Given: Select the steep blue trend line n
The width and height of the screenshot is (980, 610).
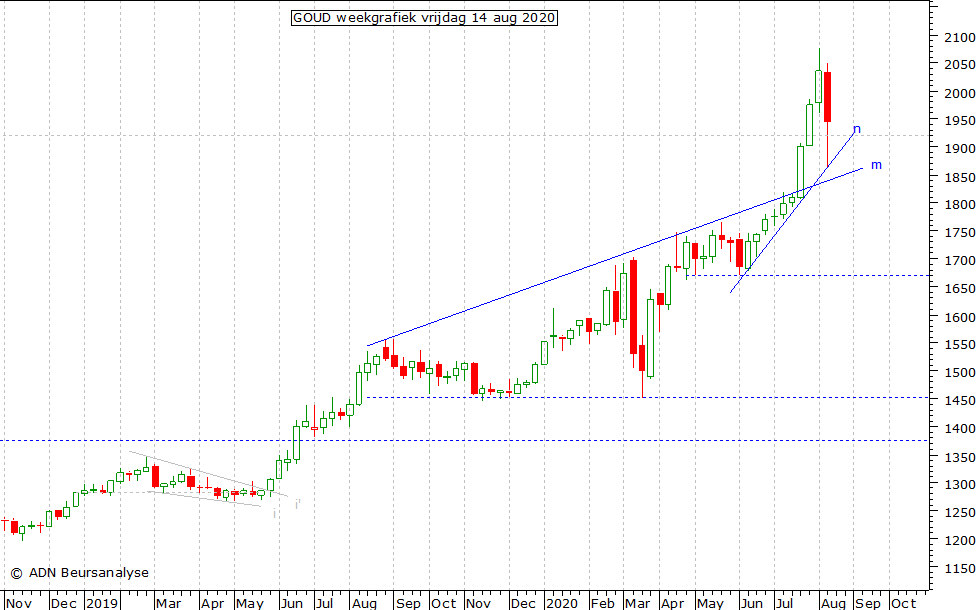Looking at the screenshot, I should coord(792,210).
